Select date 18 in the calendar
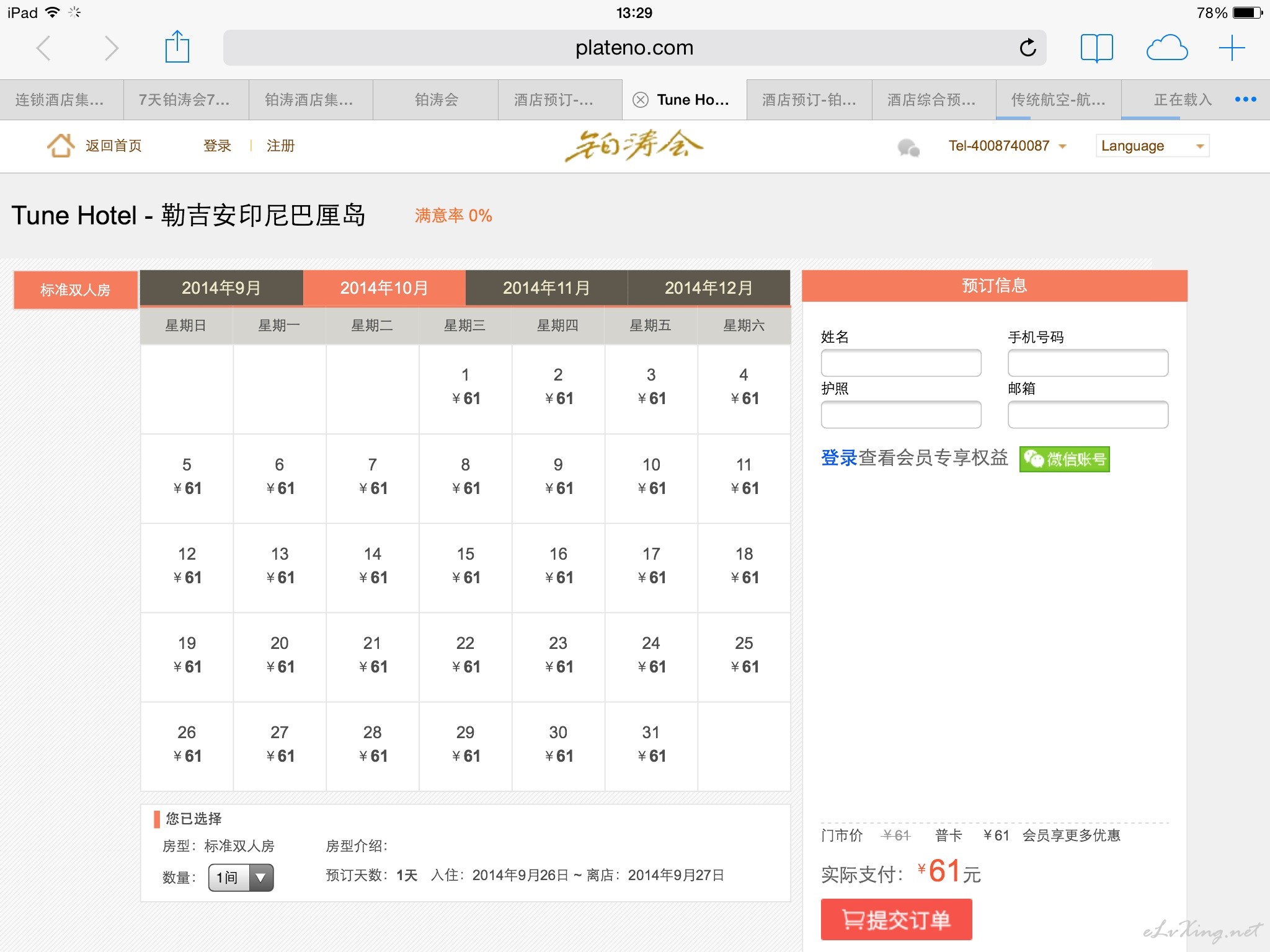 click(744, 566)
